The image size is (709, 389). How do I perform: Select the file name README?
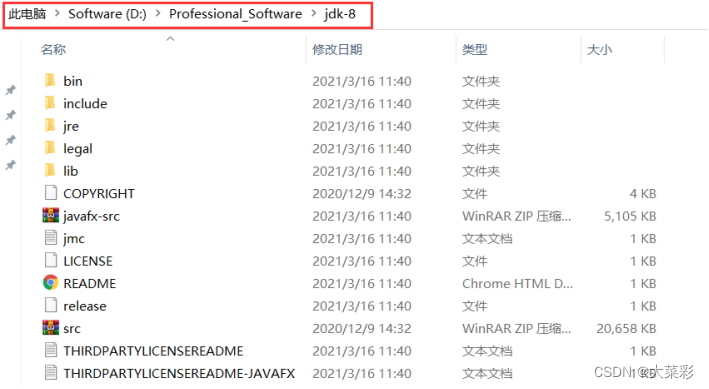tap(90, 284)
